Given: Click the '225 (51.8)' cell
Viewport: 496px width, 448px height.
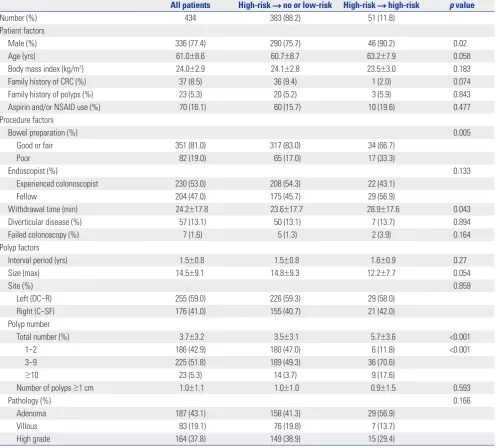Looking at the screenshot, I should (191, 362).
